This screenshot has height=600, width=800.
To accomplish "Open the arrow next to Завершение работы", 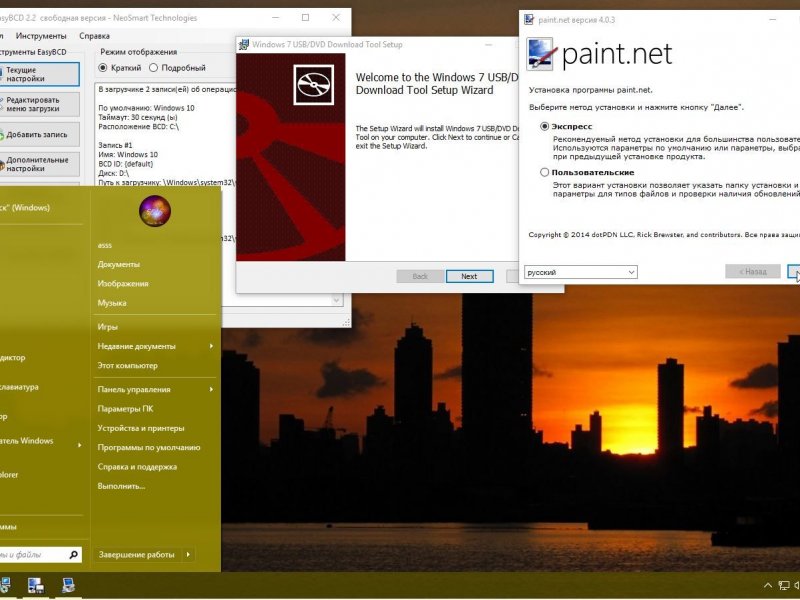I will [x=188, y=554].
